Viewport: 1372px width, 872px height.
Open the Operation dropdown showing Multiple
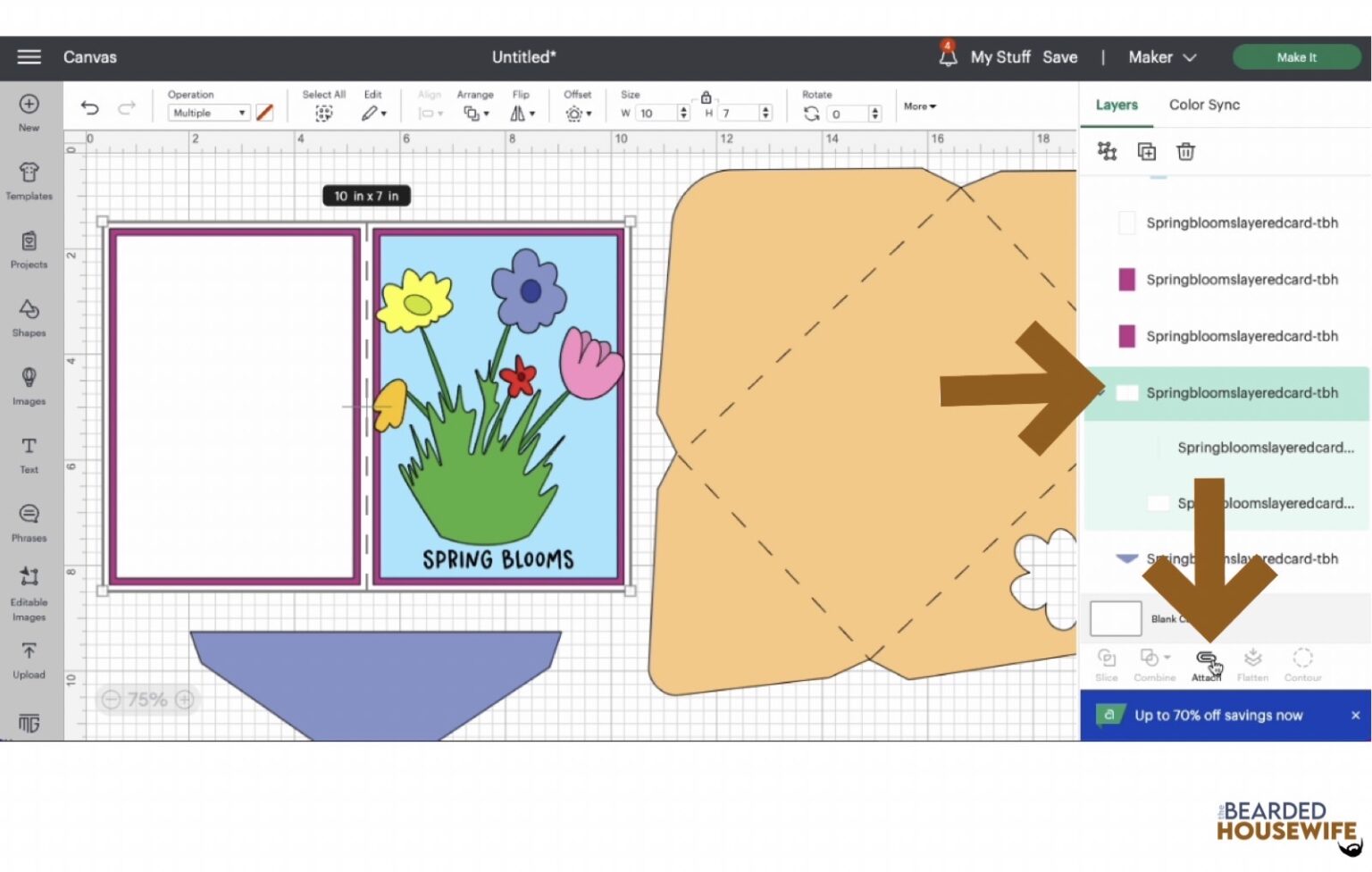tap(207, 113)
